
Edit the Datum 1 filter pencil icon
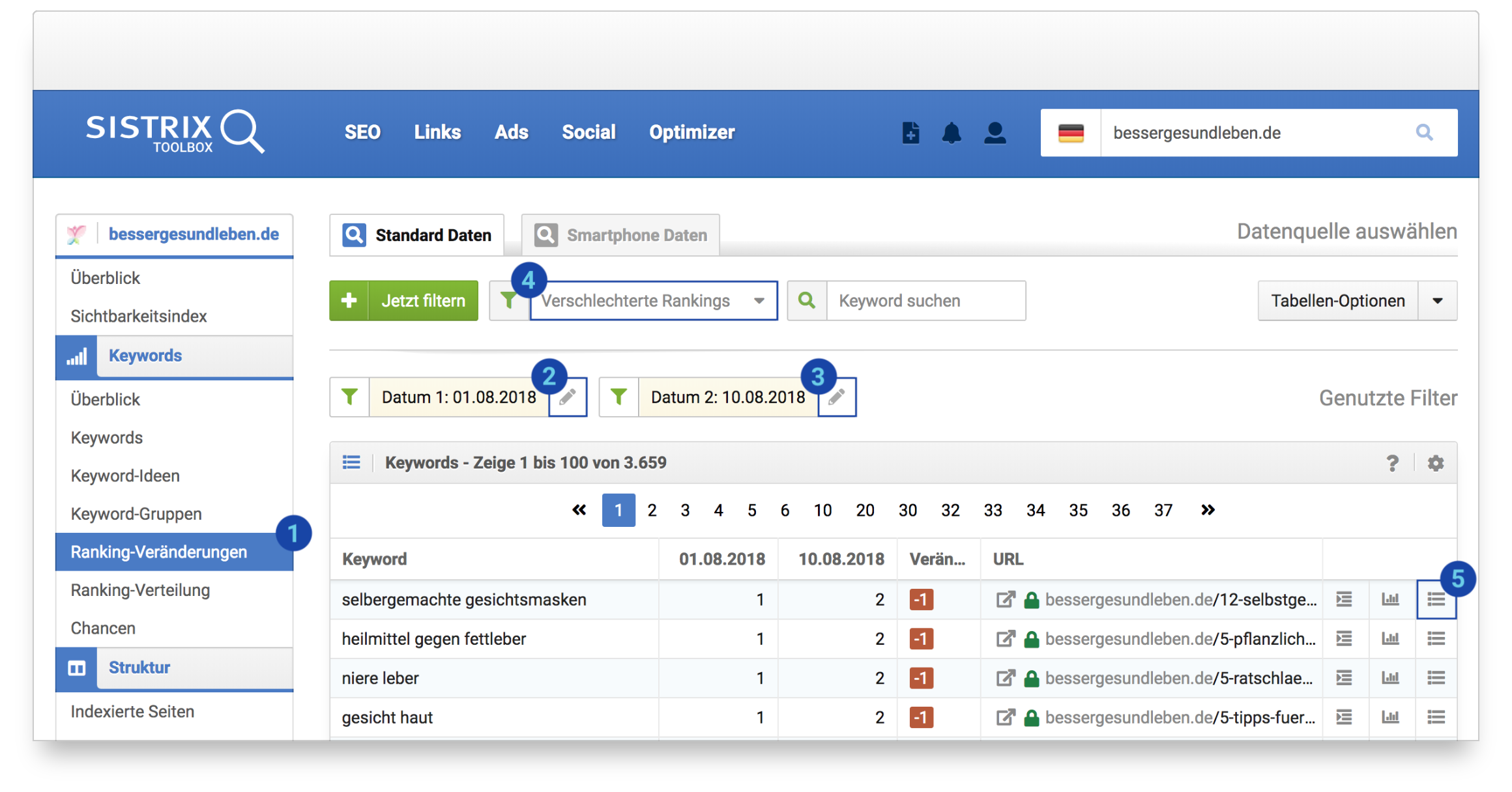(x=568, y=397)
